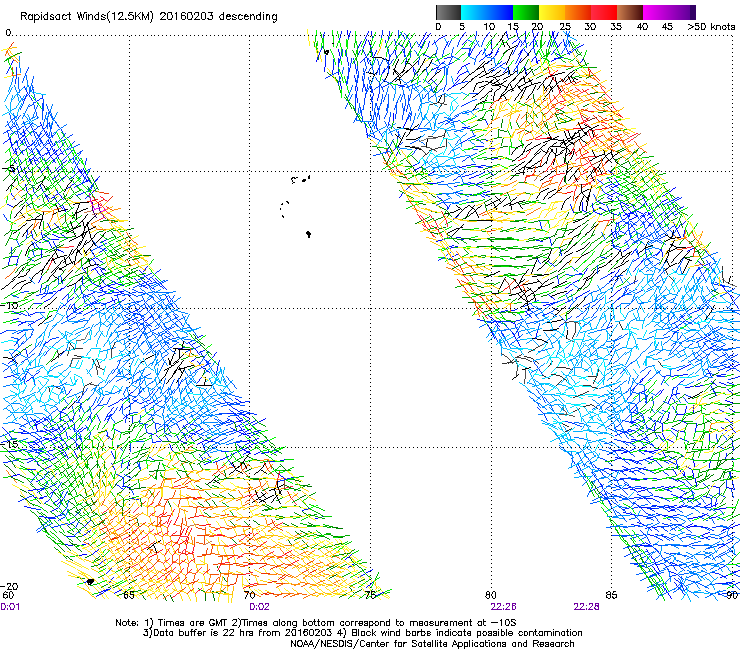Click the '65' longitude axis label
Screen dimensions: 740x650
click(129, 595)
